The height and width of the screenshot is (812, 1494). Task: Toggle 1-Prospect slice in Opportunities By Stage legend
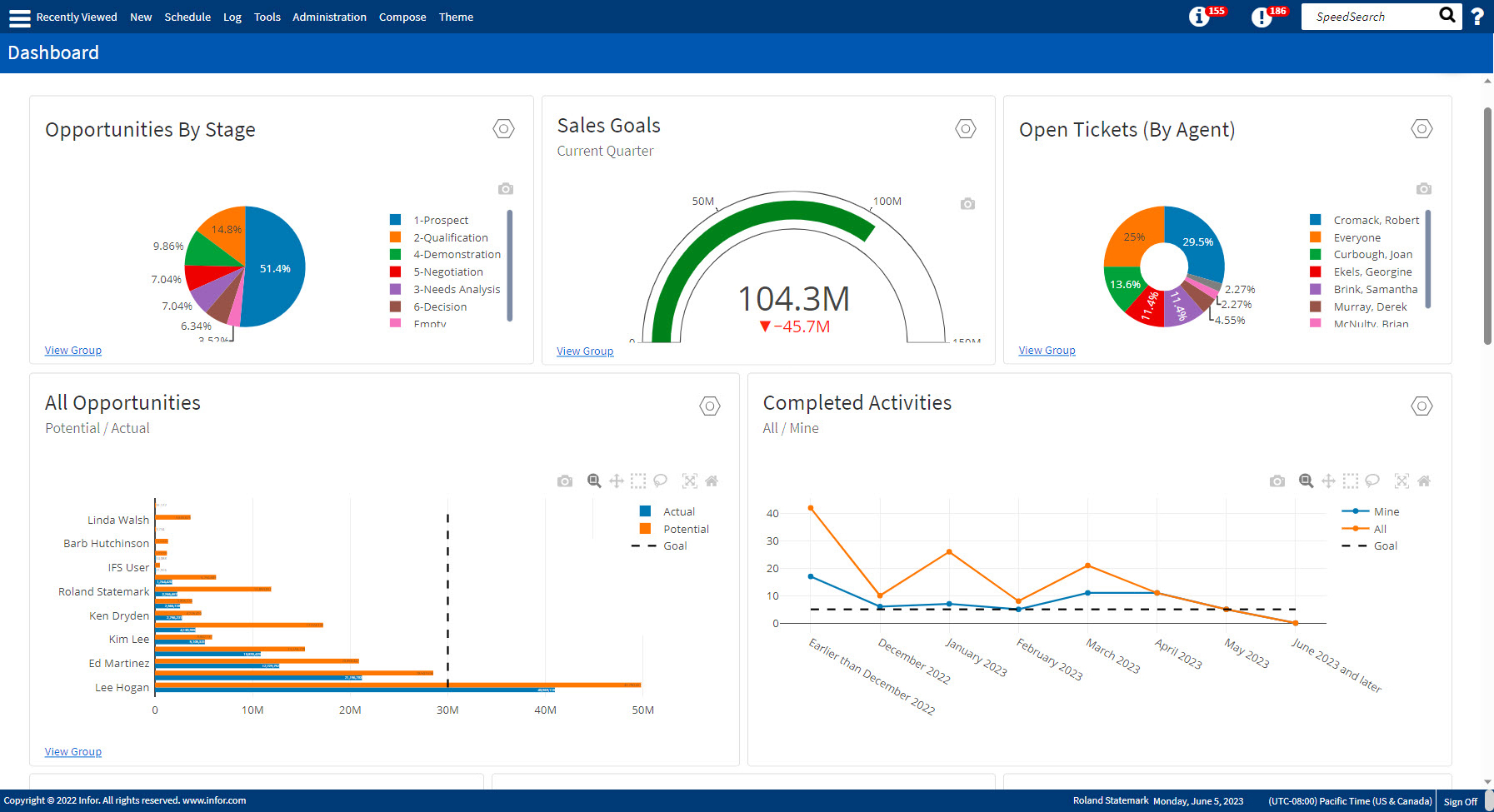coord(441,219)
